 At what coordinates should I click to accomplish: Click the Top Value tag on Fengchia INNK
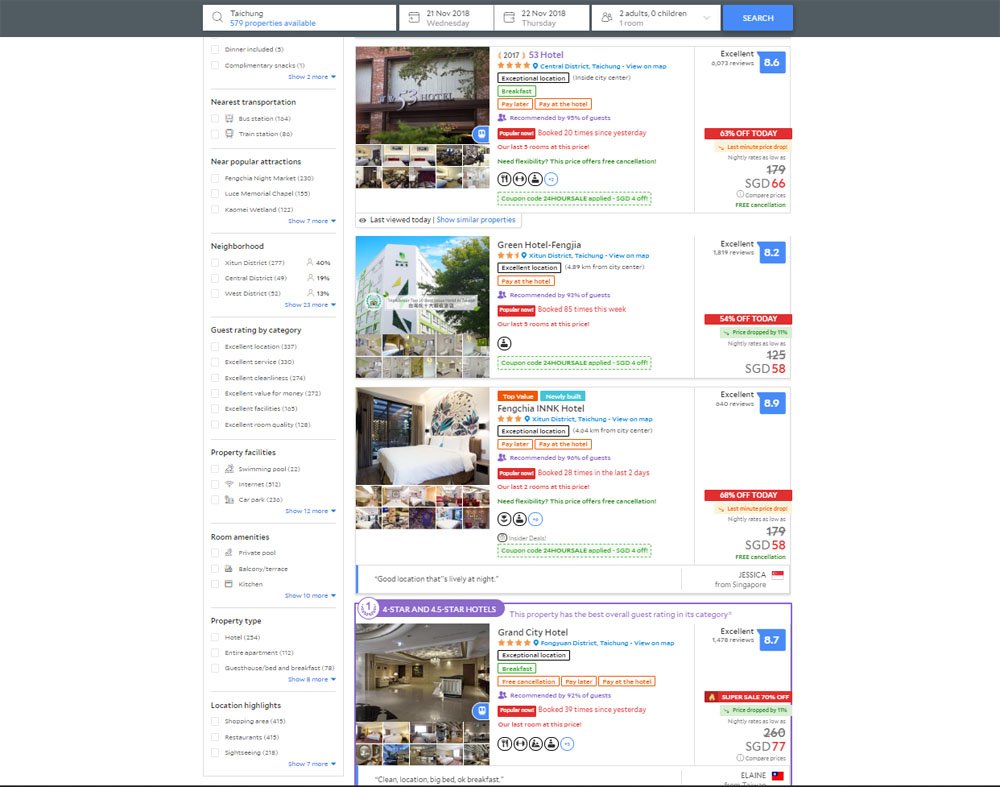pos(517,396)
